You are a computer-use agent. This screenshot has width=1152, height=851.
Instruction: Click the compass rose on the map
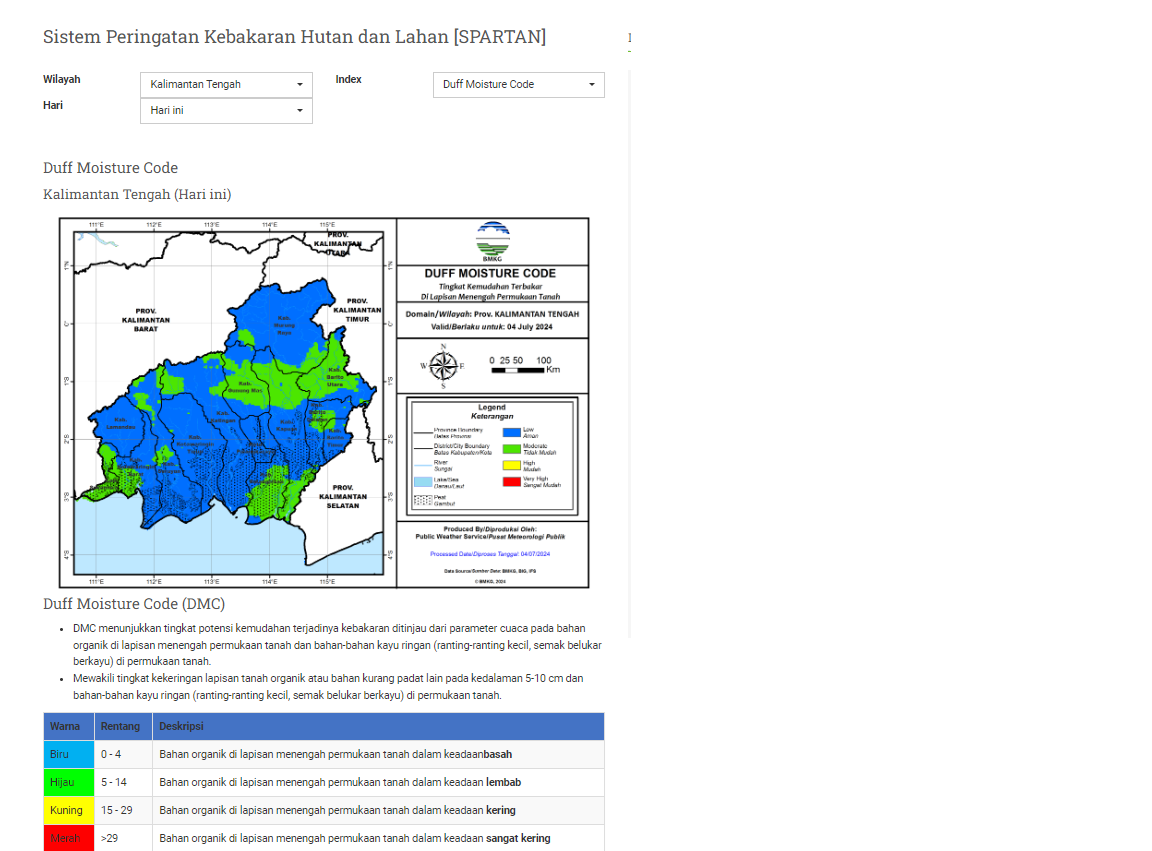(443, 365)
